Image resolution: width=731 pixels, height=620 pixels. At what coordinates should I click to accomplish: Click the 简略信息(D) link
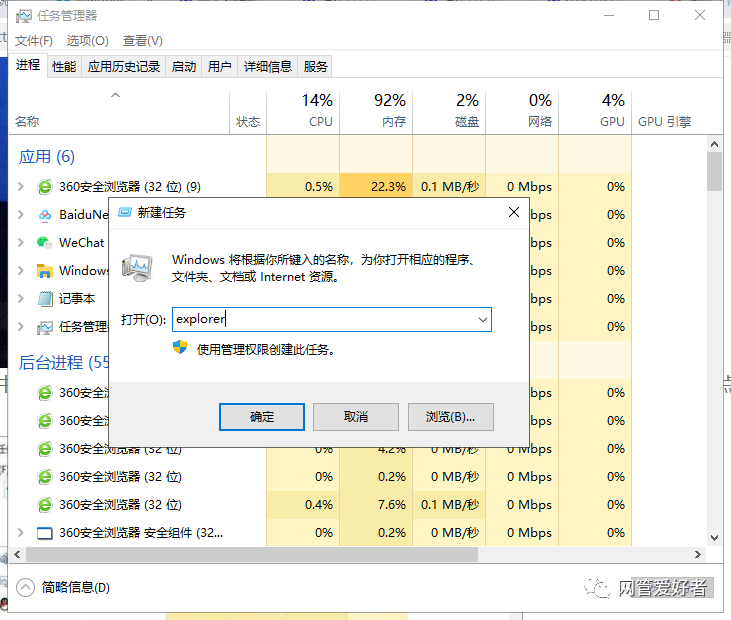[x=76, y=587]
